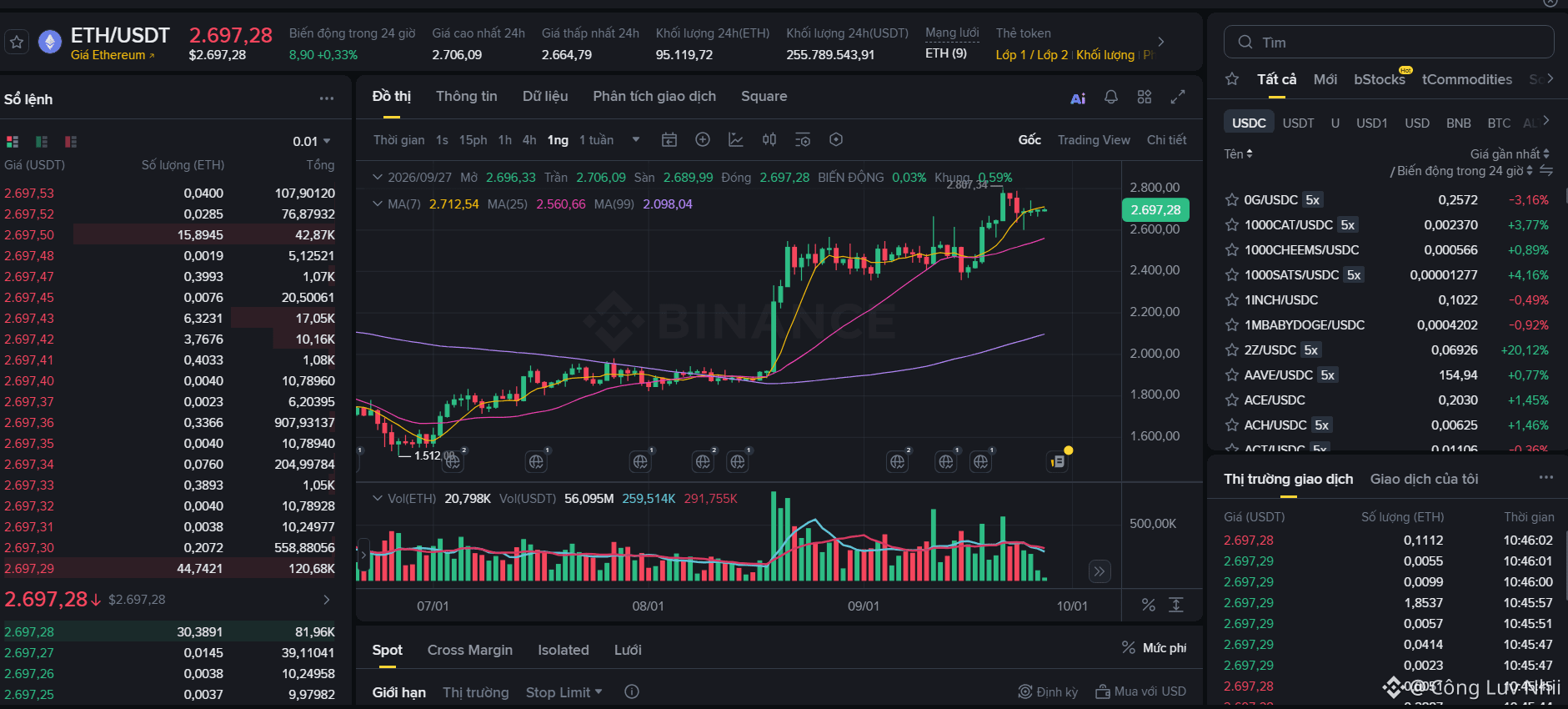Expand the chart to fullscreen
Screen dimensions: 1568x709
(1178, 97)
